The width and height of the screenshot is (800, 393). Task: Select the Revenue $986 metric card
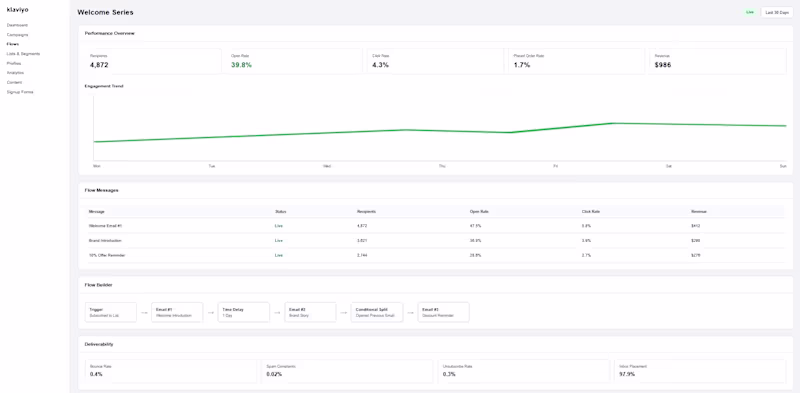[x=718, y=61]
